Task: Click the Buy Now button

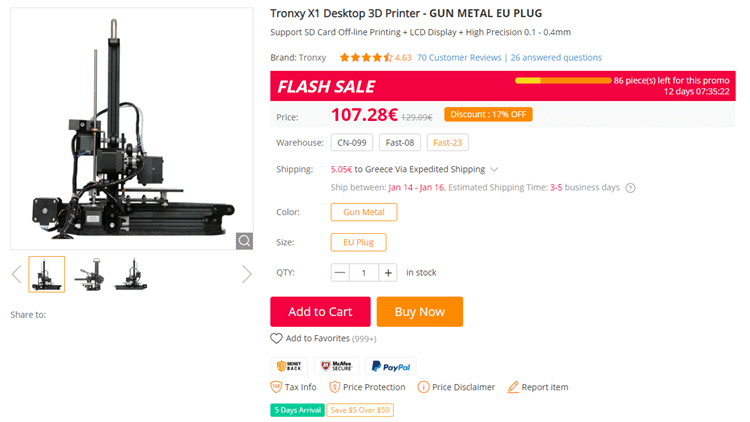Action: pyautogui.click(x=419, y=312)
